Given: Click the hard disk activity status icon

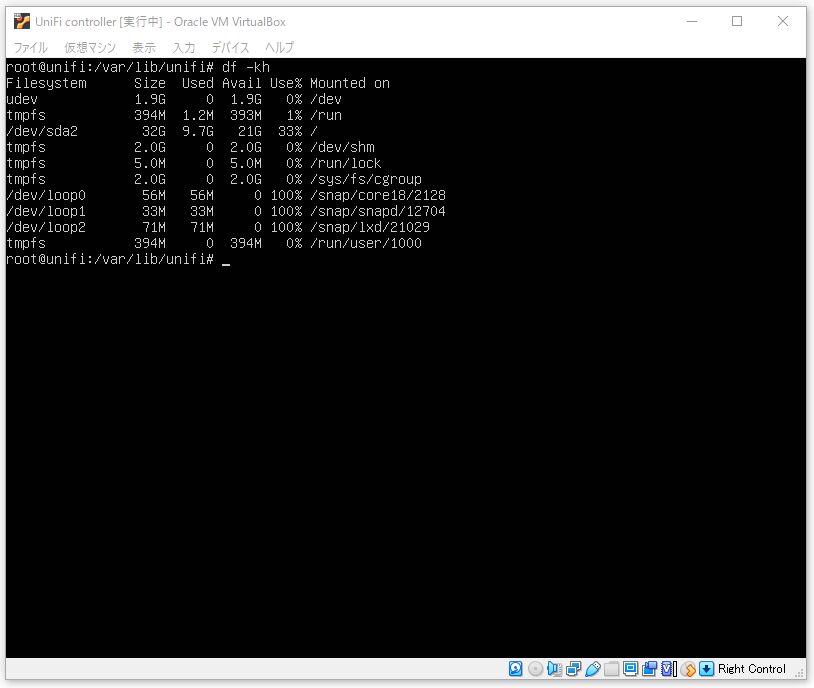Looking at the screenshot, I should 515,669.
